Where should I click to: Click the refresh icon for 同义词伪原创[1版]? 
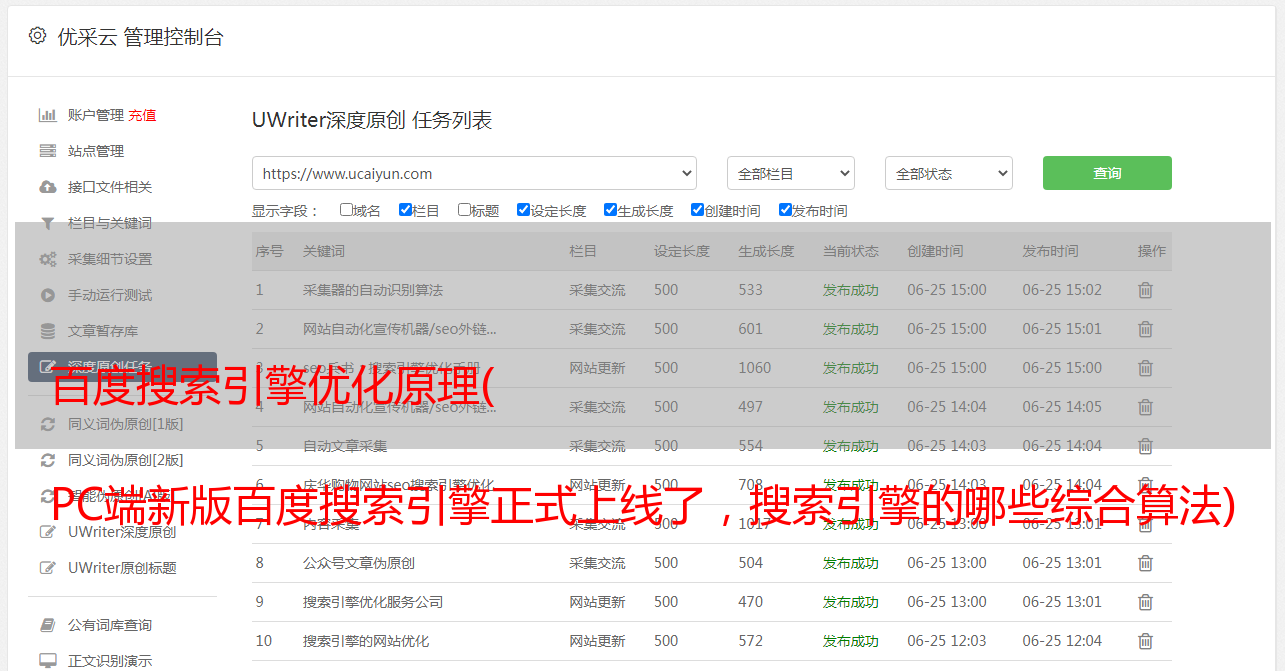[47, 424]
